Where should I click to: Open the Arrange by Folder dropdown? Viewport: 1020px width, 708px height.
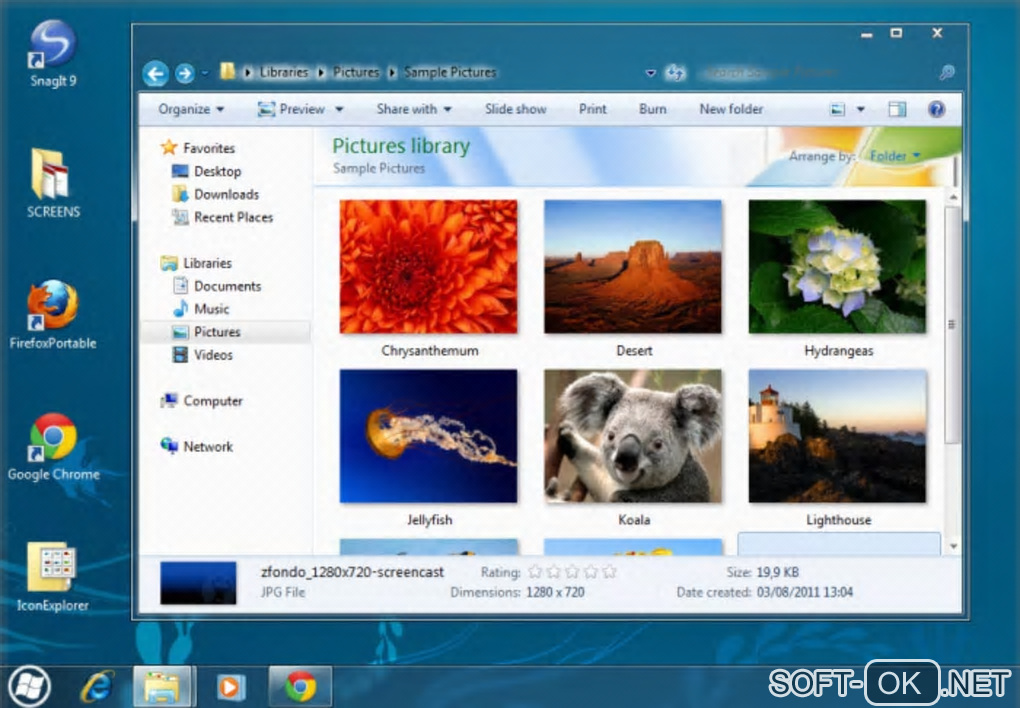click(x=895, y=156)
